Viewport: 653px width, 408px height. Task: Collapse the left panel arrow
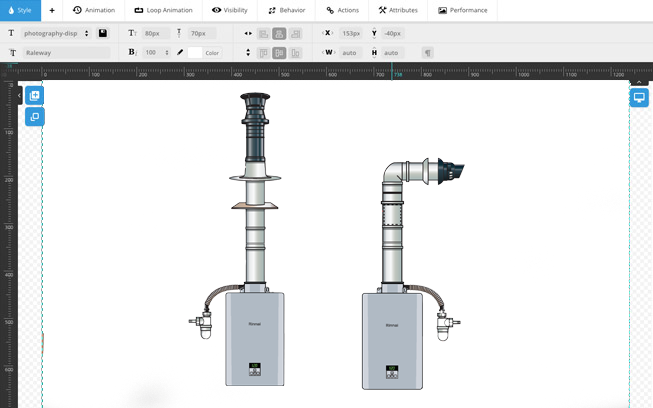[19, 97]
